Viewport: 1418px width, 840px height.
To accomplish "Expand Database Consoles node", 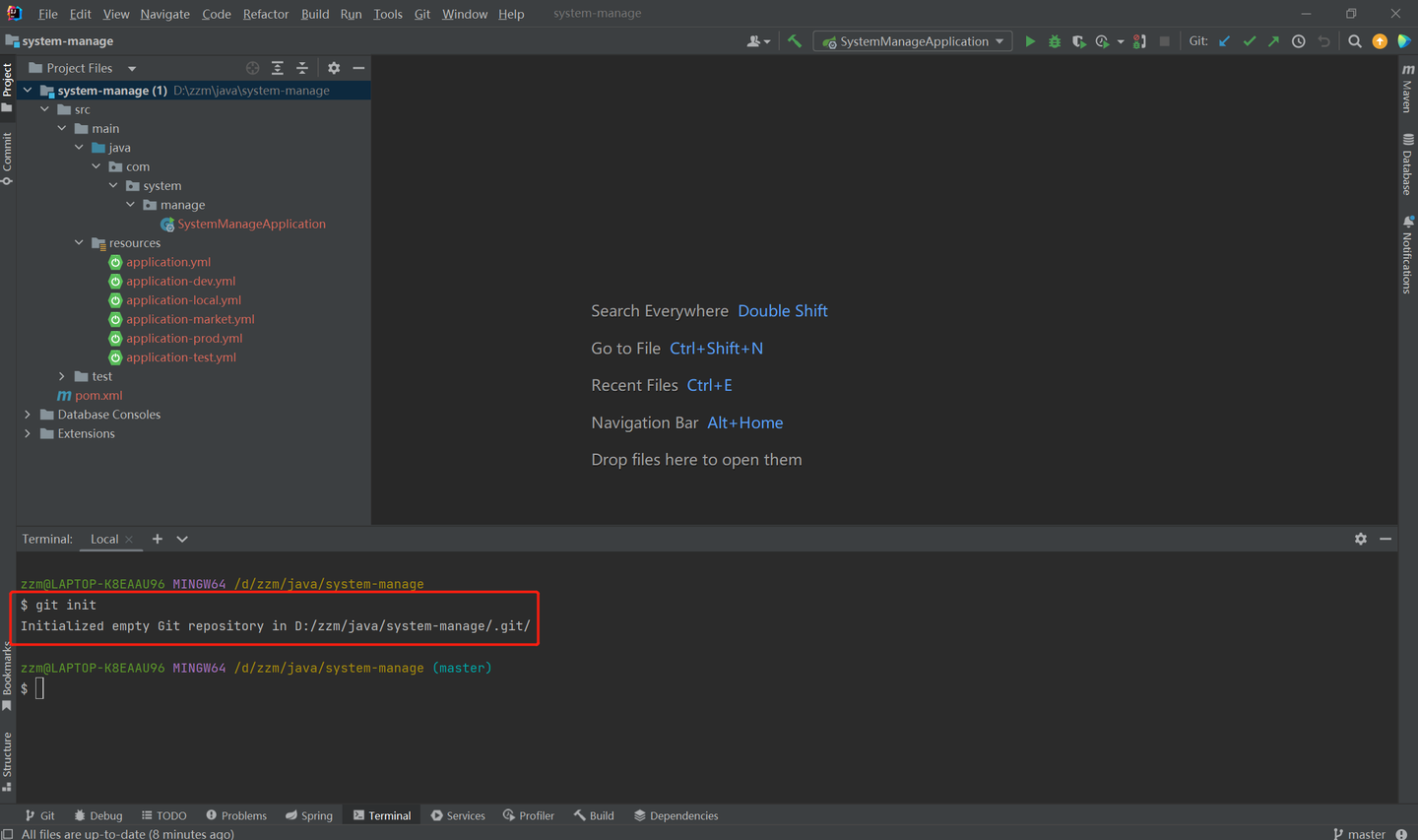I will tap(28, 415).
